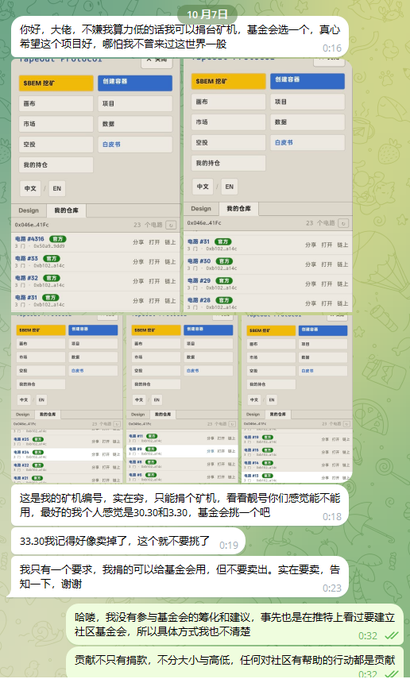Click the 电路 #30 row title
410x679 pixels.
[x=199, y=261]
